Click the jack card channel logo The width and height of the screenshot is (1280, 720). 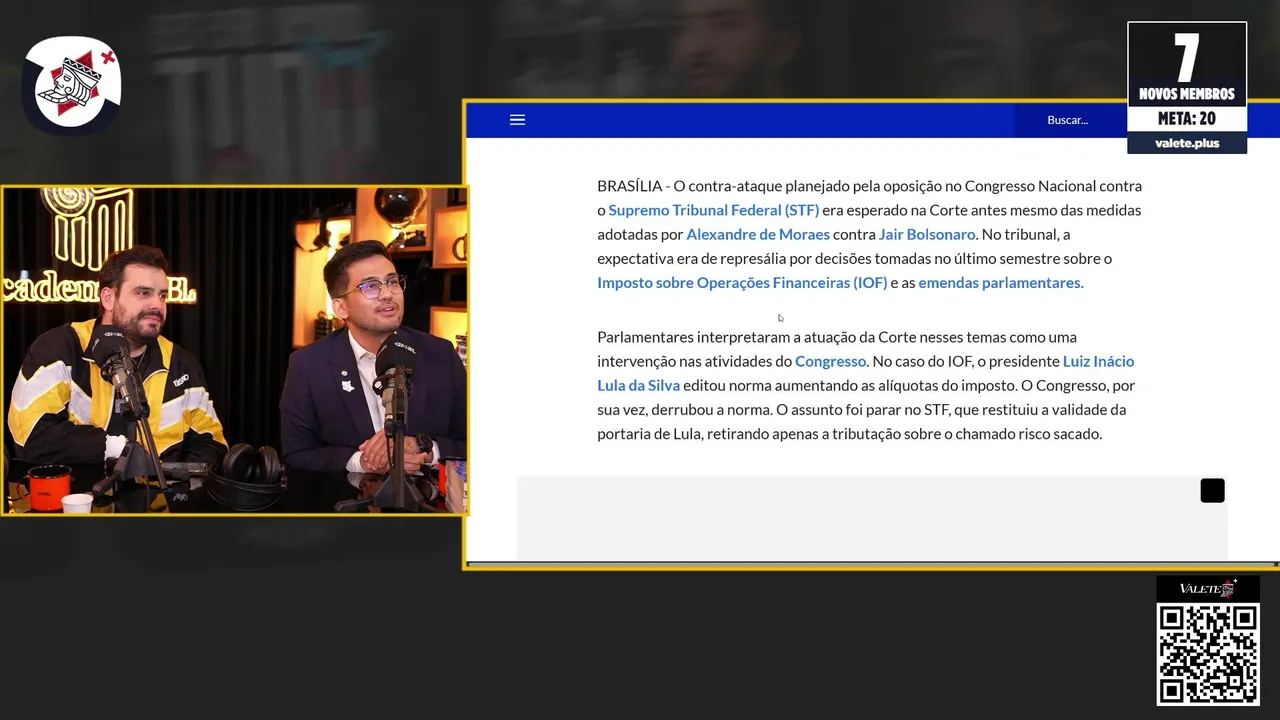(x=72, y=86)
